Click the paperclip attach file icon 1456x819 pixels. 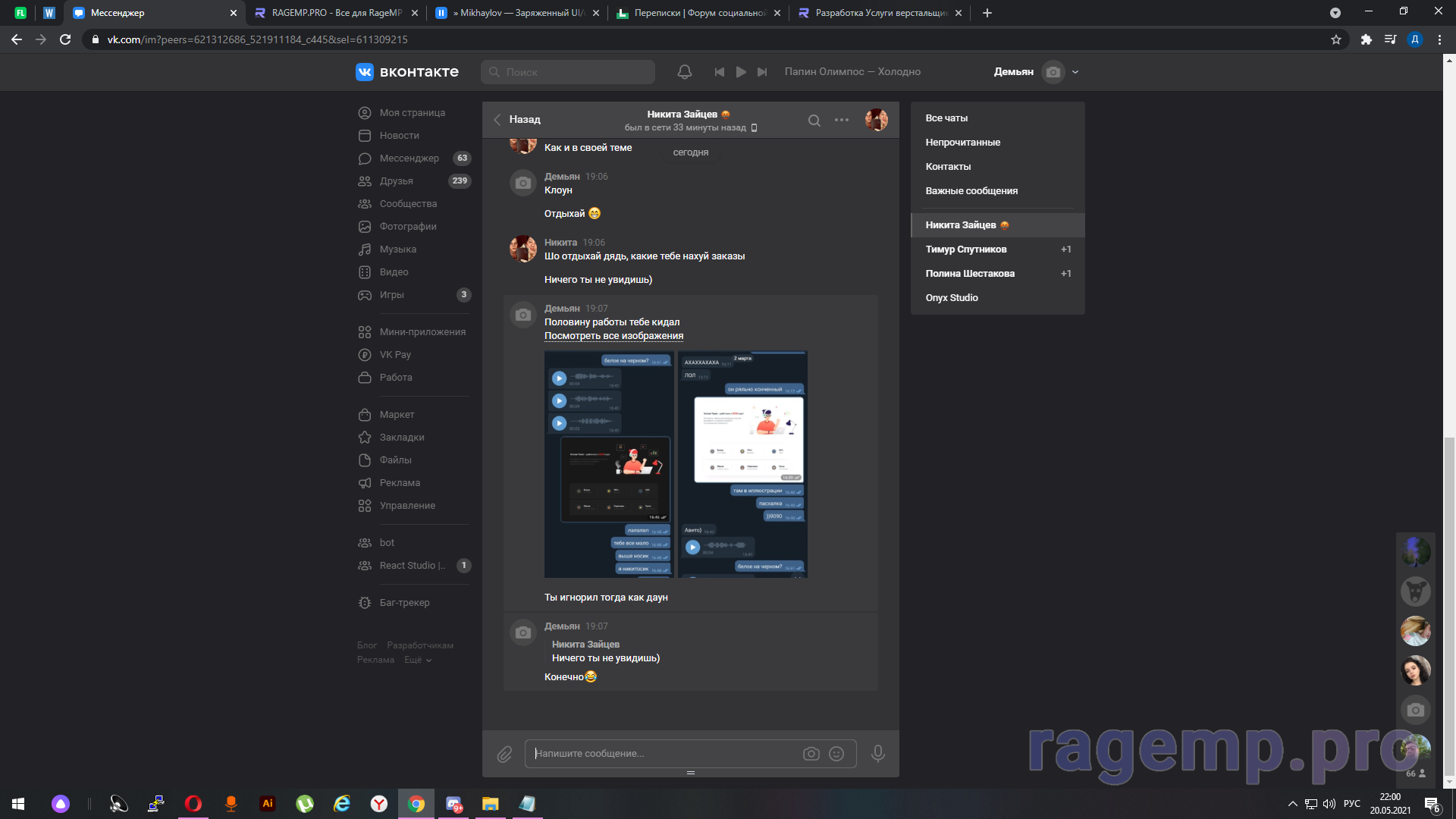point(504,754)
